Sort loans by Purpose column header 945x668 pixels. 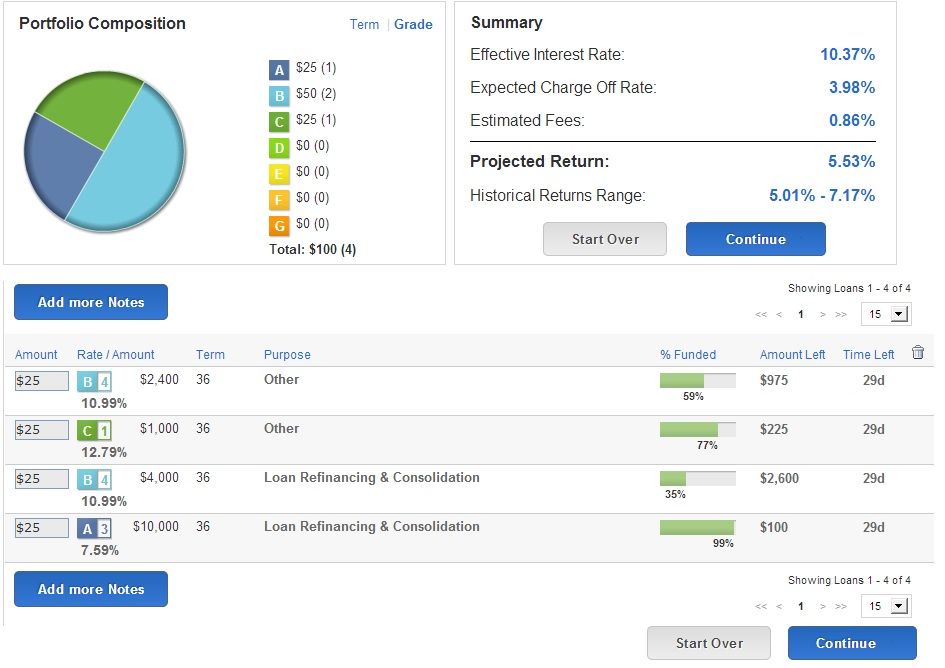pos(287,354)
